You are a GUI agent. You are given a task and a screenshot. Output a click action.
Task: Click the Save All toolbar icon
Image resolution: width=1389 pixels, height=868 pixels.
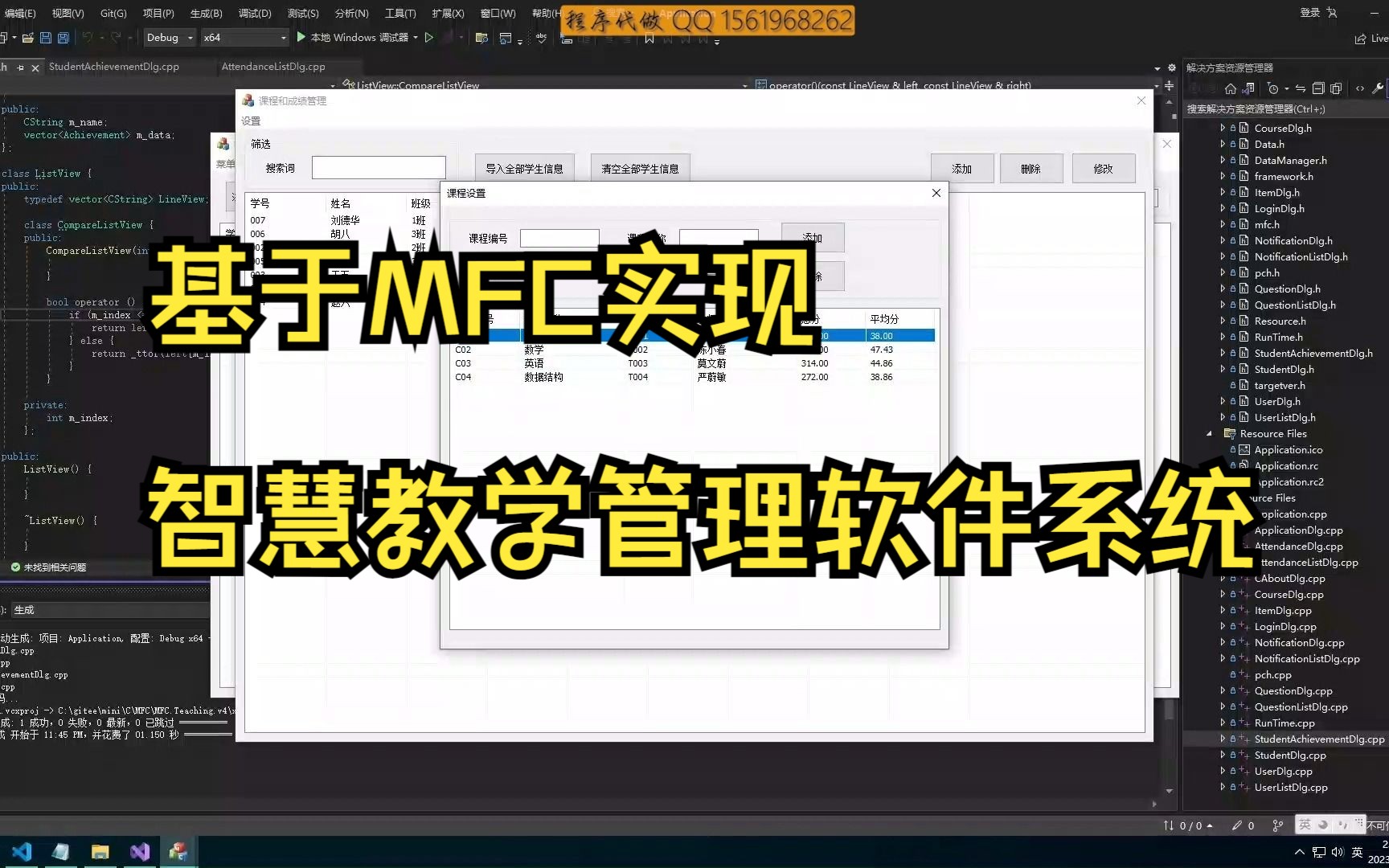63,38
